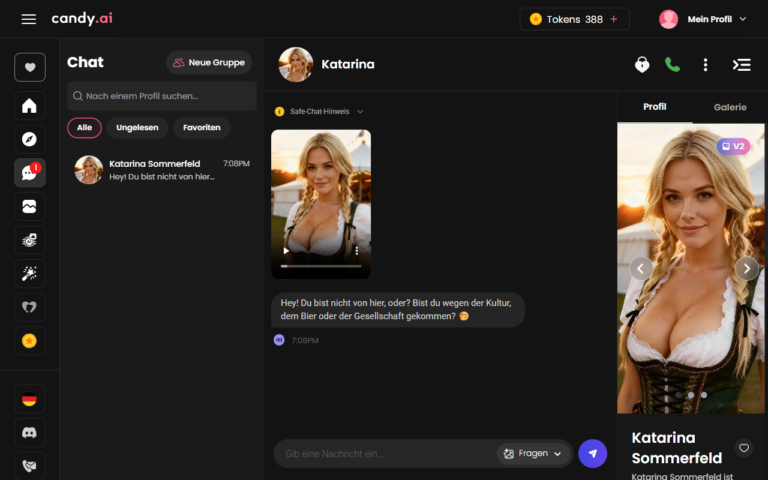Screen dimensions: 768x480
Task: Open the image gallery sidebar icon
Action: click(30, 206)
